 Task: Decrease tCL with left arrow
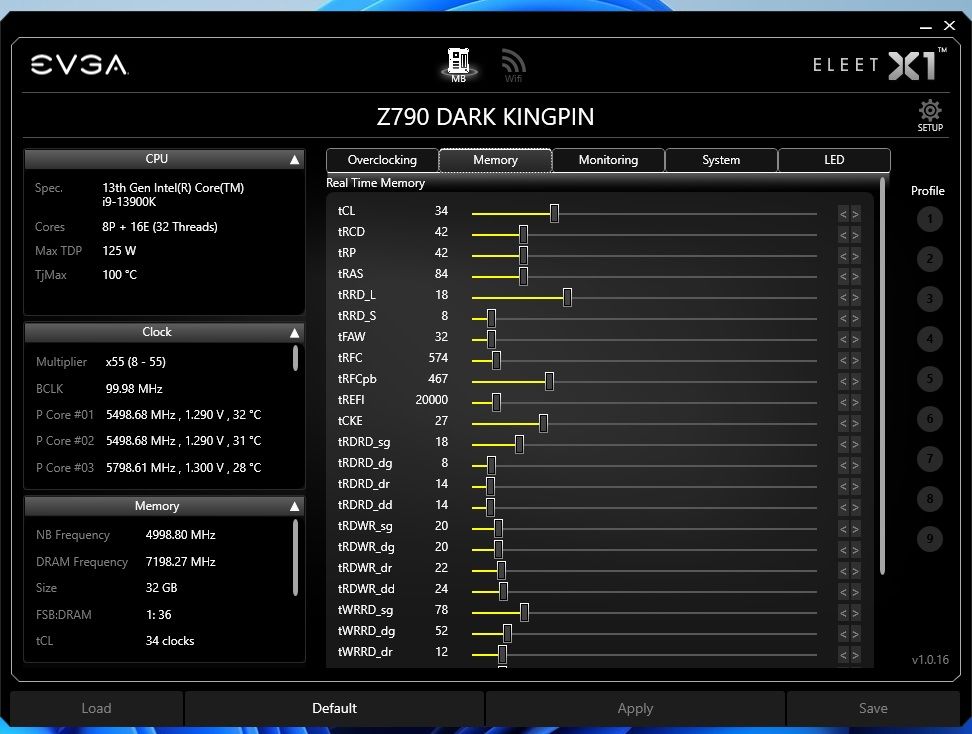(843, 214)
